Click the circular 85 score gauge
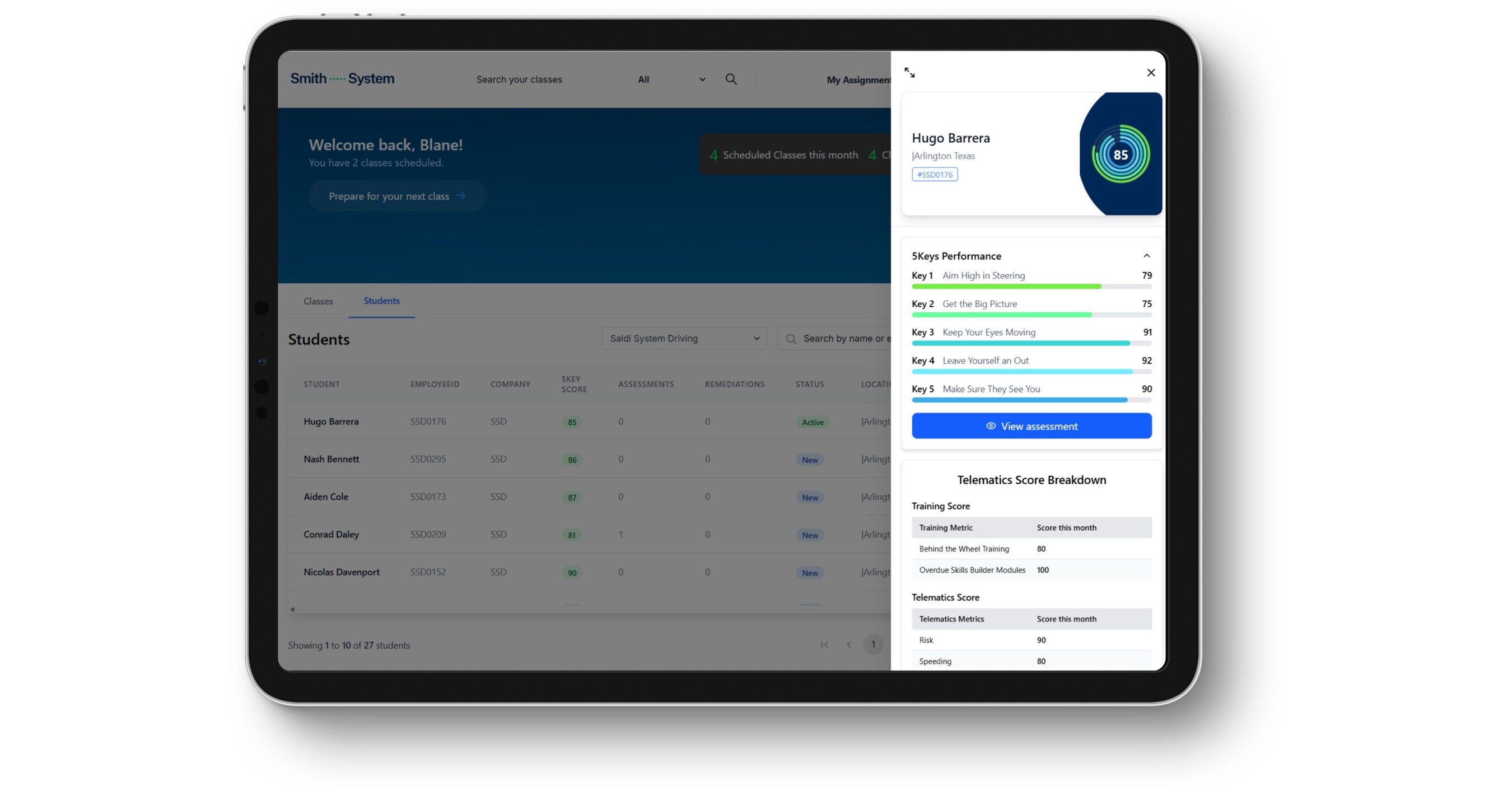Viewport: 1512px width, 791px height. point(1120,155)
